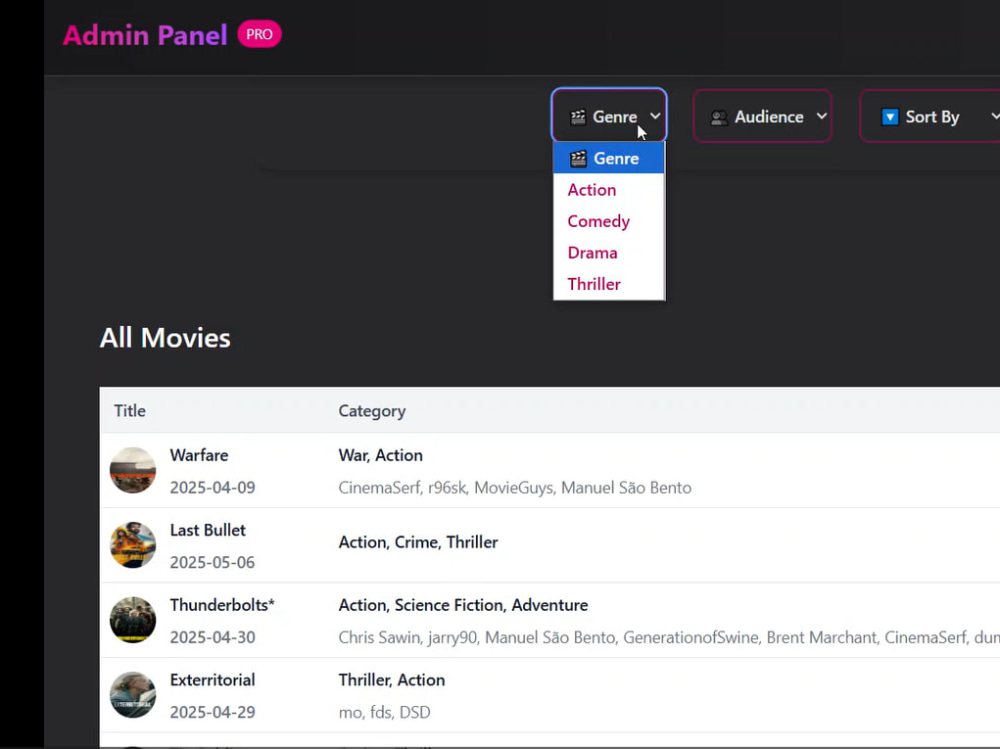Open the Exterritorial poster thumbnail
Image resolution: width=1000 pixels, height=749 pixels.
point(133,695)
